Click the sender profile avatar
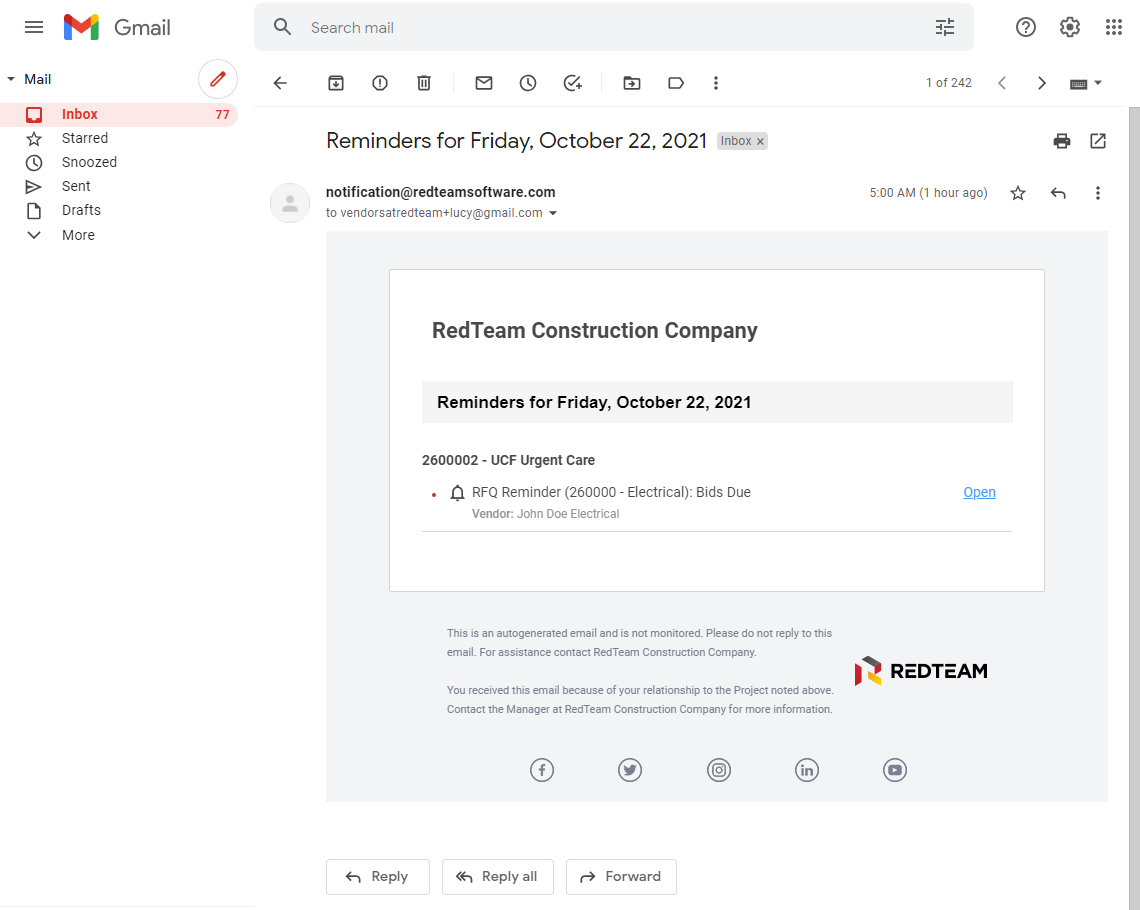 [289, 203]
